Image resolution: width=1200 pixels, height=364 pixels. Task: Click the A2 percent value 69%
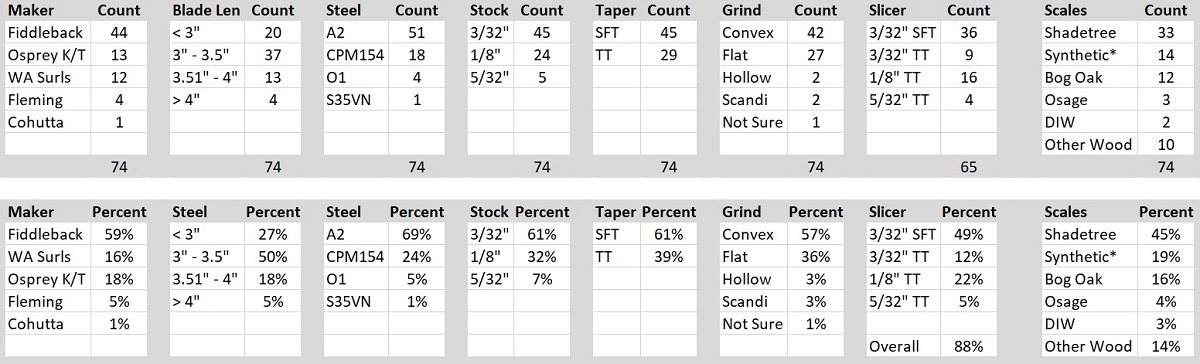[x=416, y=235]
